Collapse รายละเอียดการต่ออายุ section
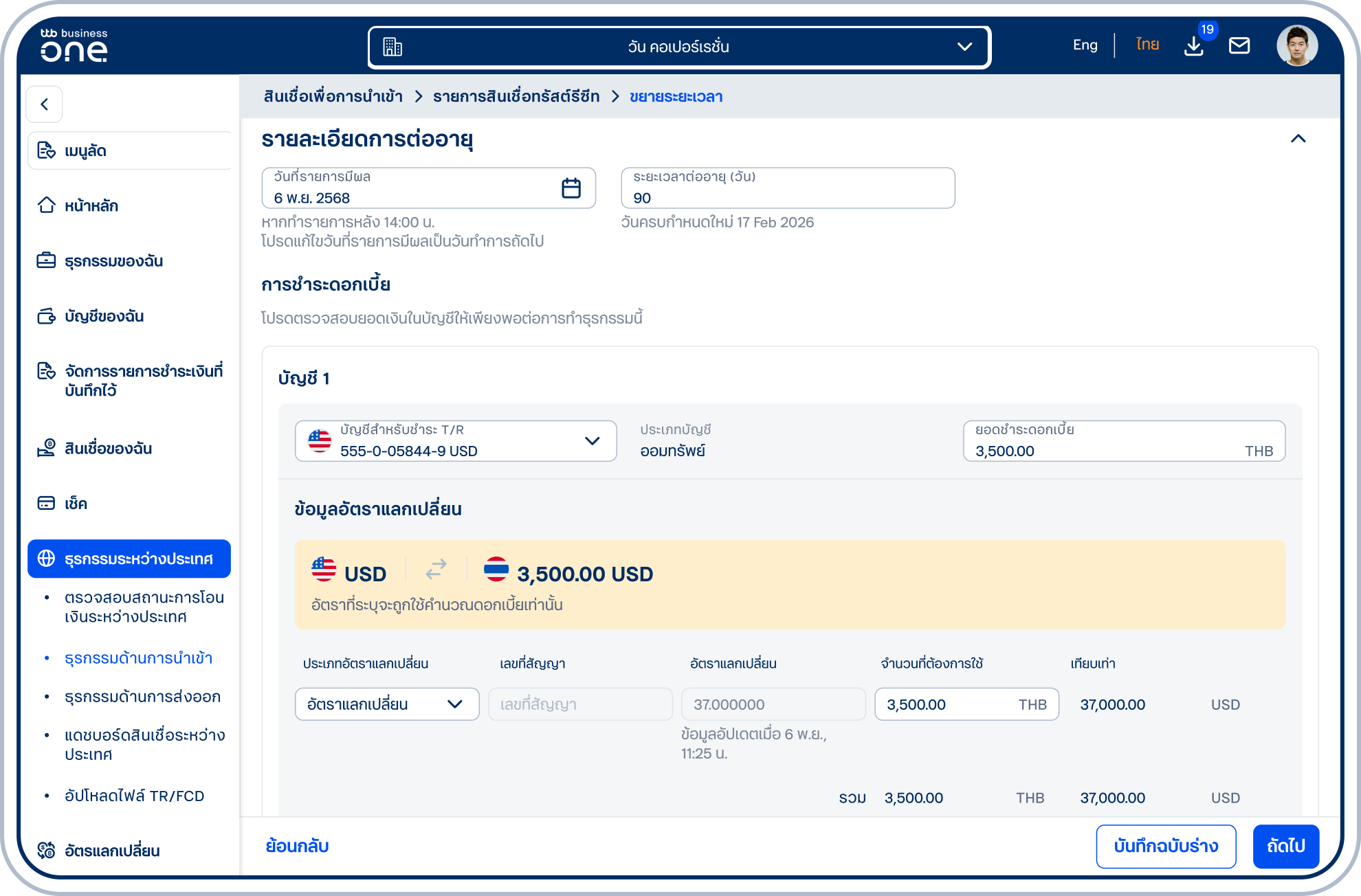The width and height of the screenshot is (1361, 896). pyautogui.click(x=1298, y=139)
